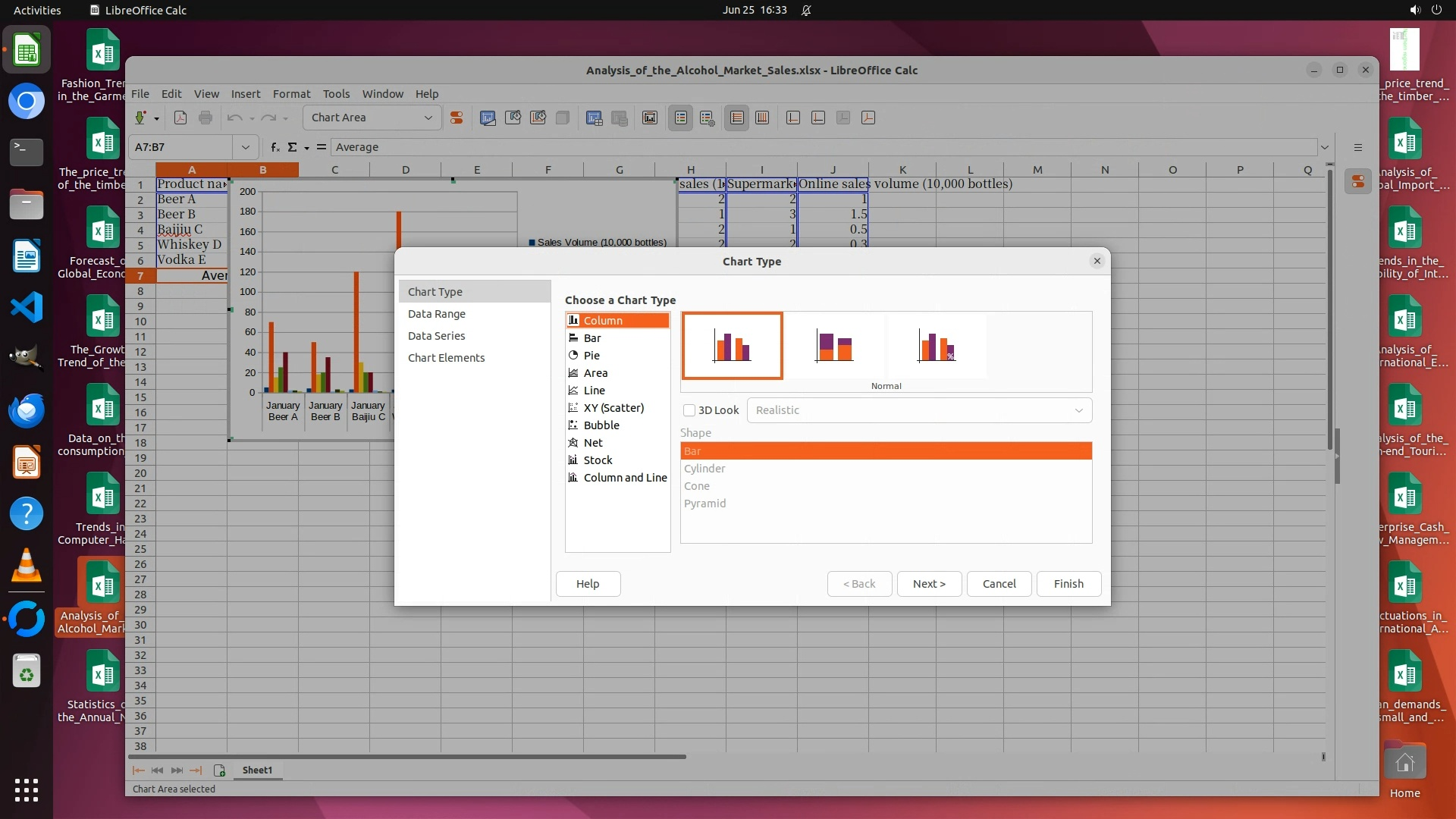1456x819 pixels.
Task: Click the Sidebar Settings hamburger icon
Action: [x=1357, y=147]
